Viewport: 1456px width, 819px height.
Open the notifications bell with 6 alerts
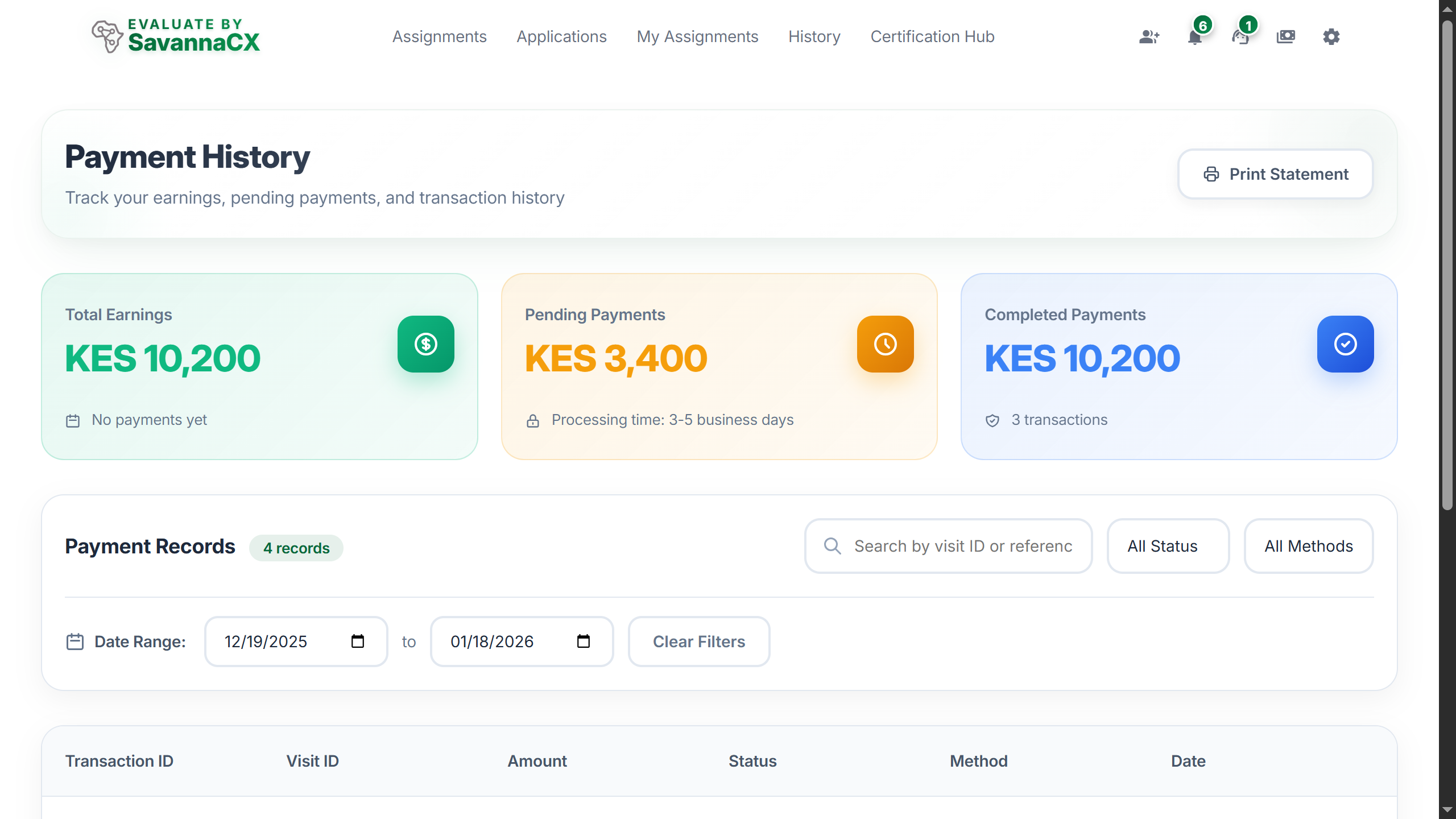[1195, 36]
